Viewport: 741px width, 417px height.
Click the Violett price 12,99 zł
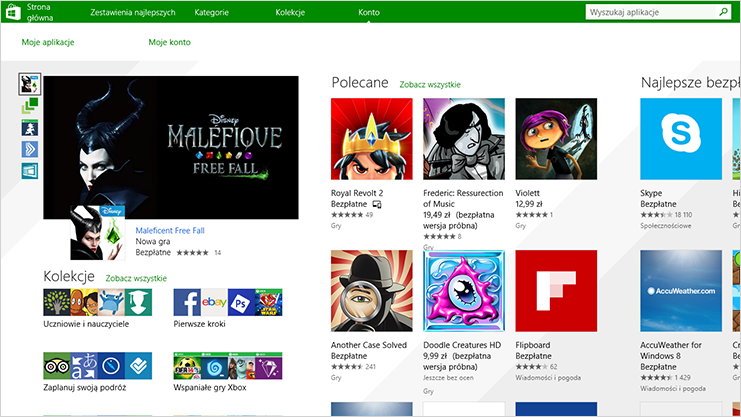click(x=529, y=204)
